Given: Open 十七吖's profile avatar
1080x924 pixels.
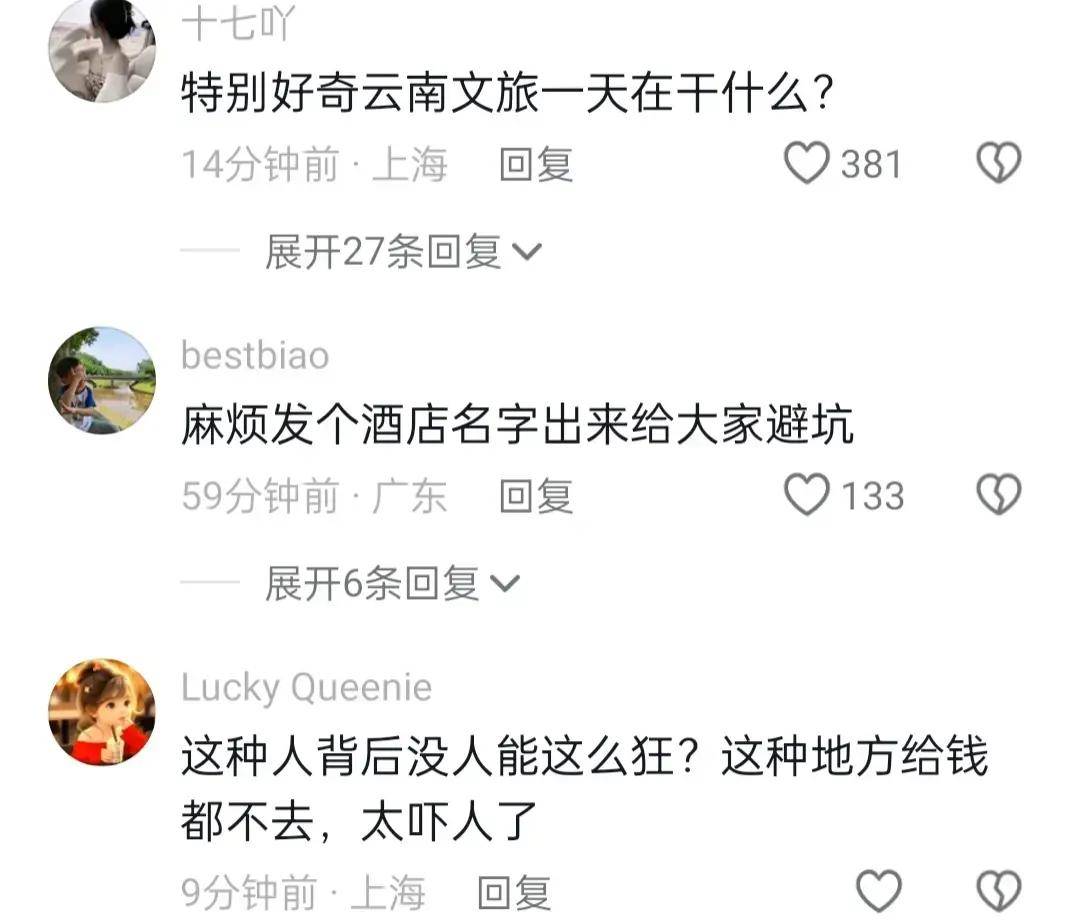Looking at the screenshot, I should [x=102, y=50].
